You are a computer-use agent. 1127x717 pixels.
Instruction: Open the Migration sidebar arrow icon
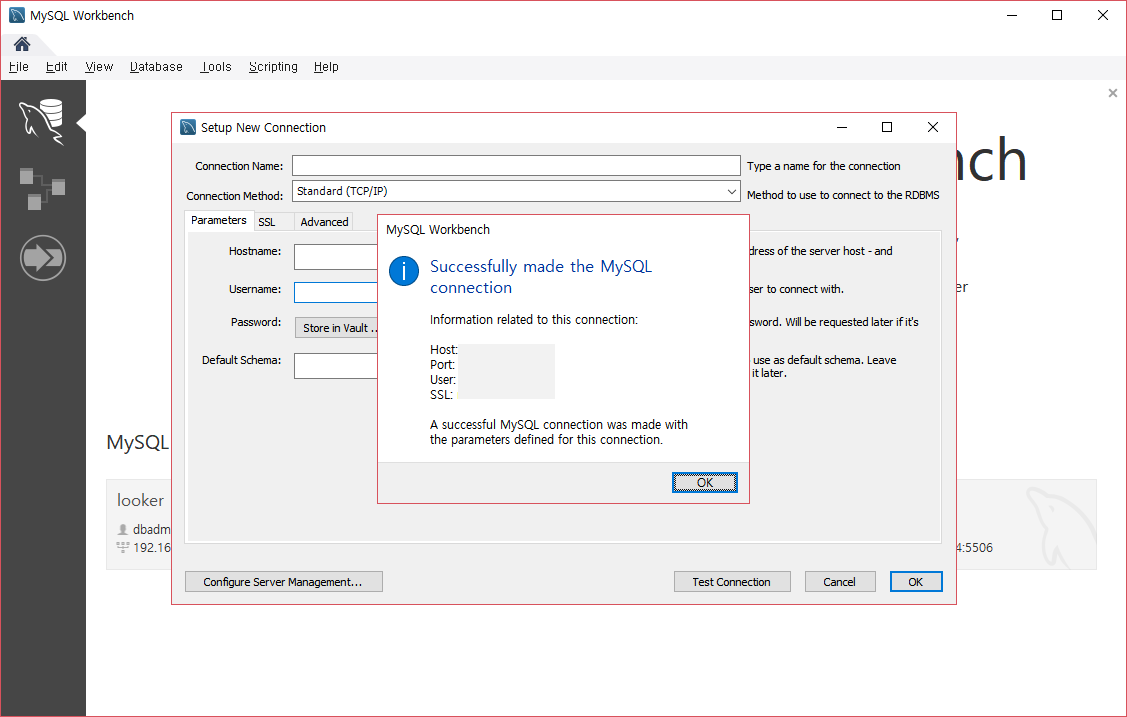click(42, 257)
